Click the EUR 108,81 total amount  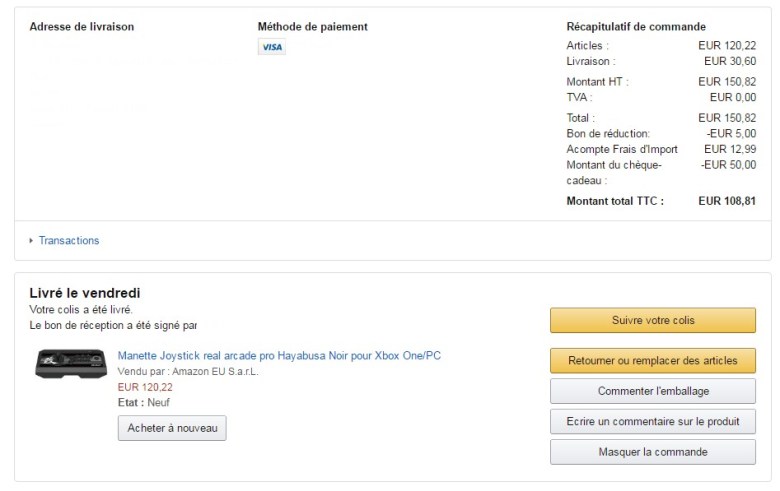[x=727, y=201]
